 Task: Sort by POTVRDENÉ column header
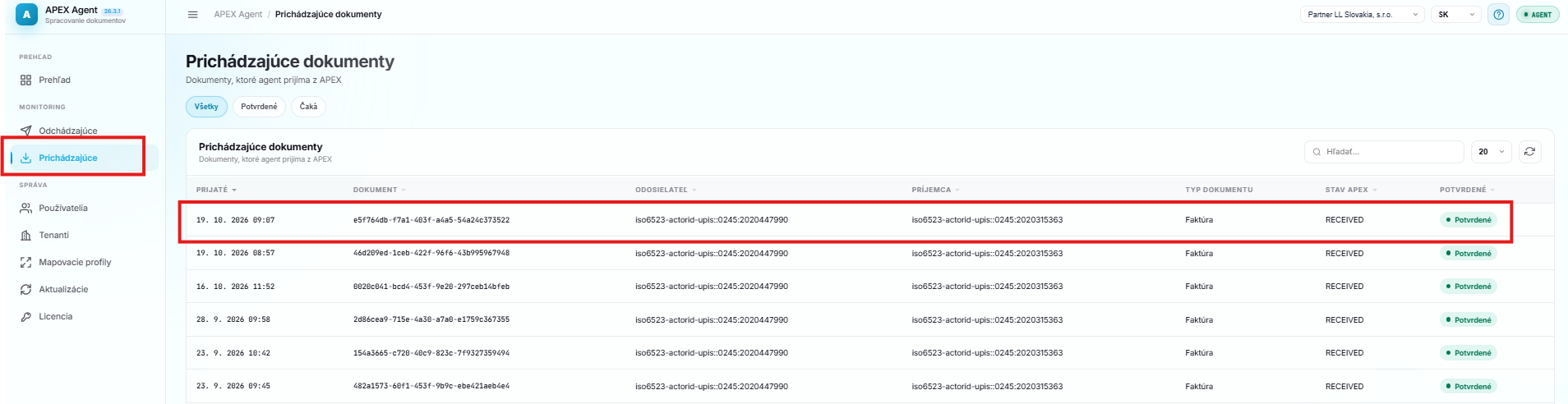point(1467,190)
